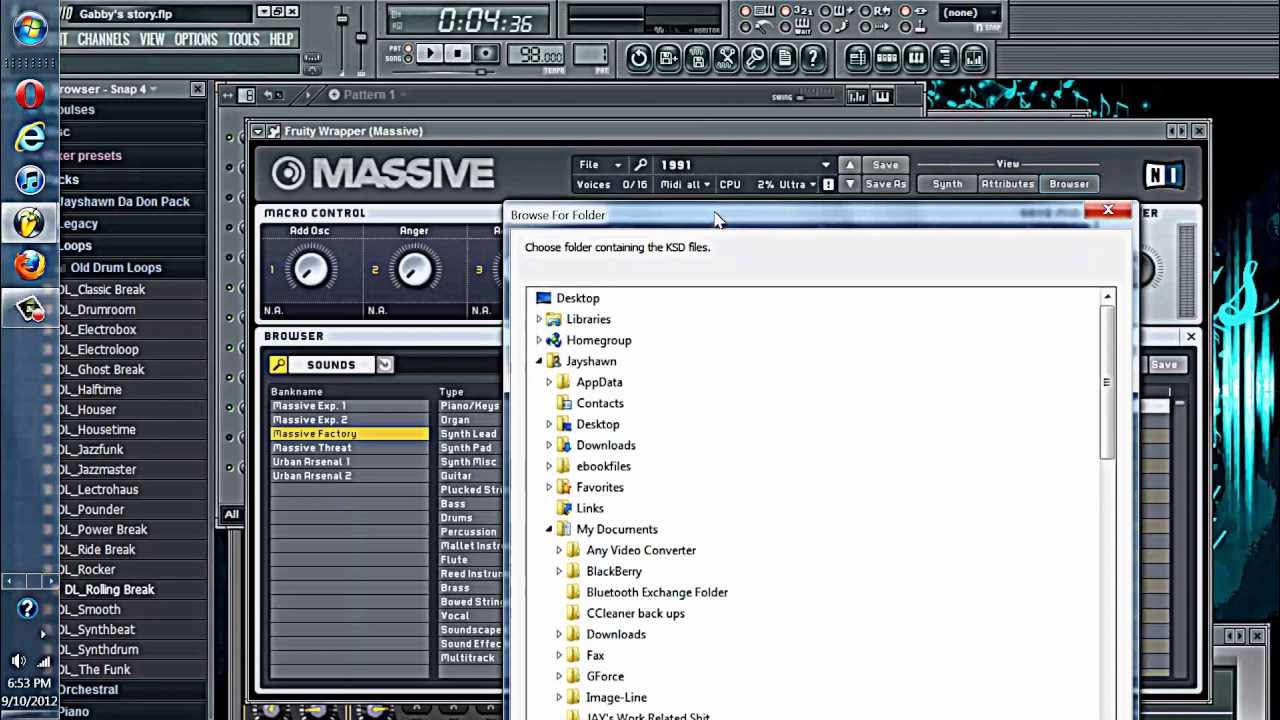1280x720 pixels.
Task: Click the Fruity Wrapper window options arrow
Action: coord(258,131)
